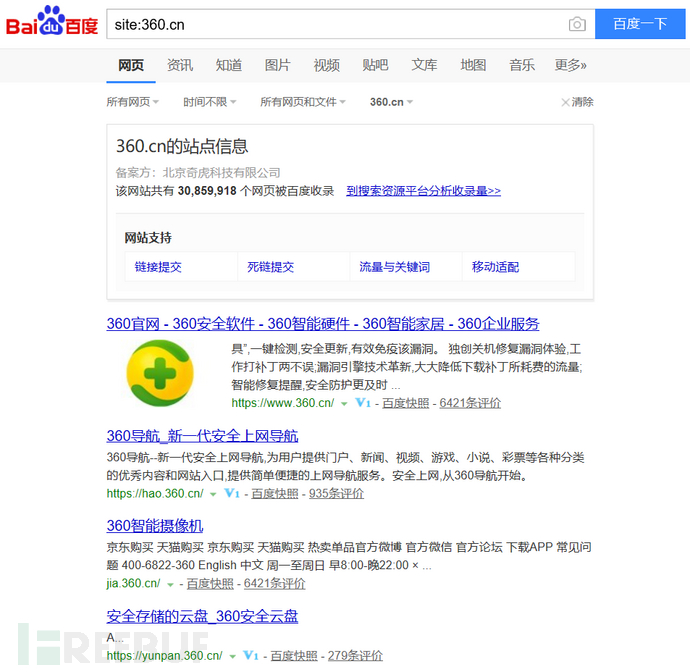Viewport: 690px width, 672px height.
Task: Click the 360.cn的站点信息 heading
Action: pyautogui.click(x=182, y=146)
